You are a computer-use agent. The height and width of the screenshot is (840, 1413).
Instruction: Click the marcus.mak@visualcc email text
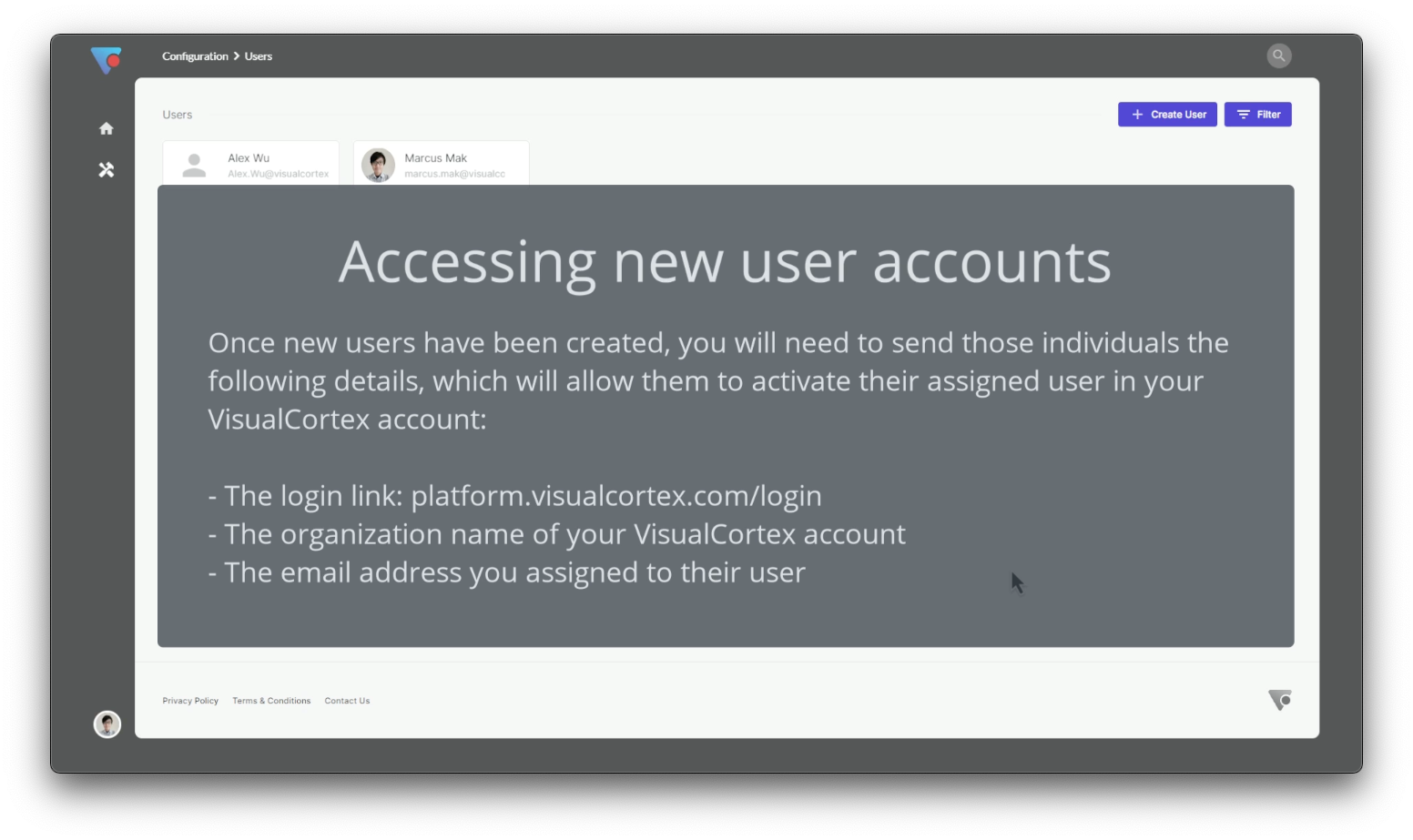click(x=455, y=174)
